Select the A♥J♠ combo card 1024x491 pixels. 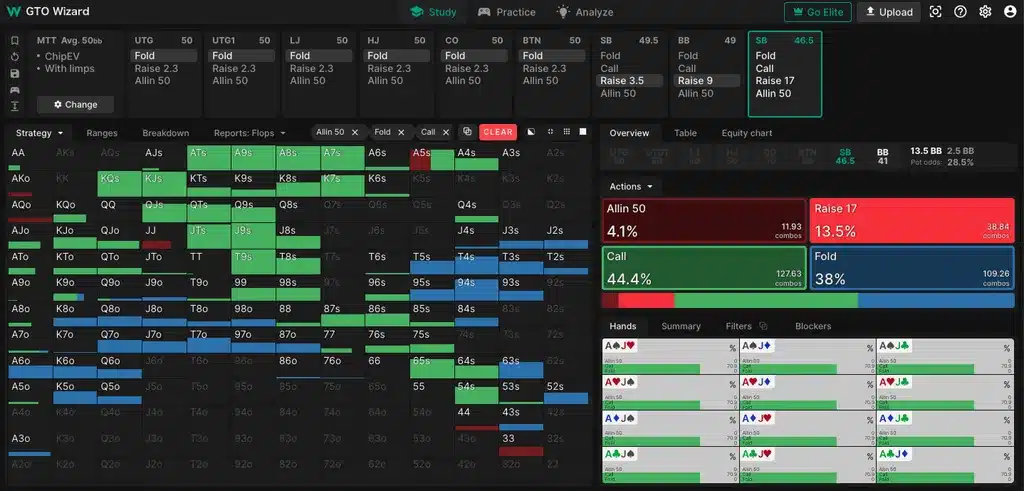pos(670,392)
